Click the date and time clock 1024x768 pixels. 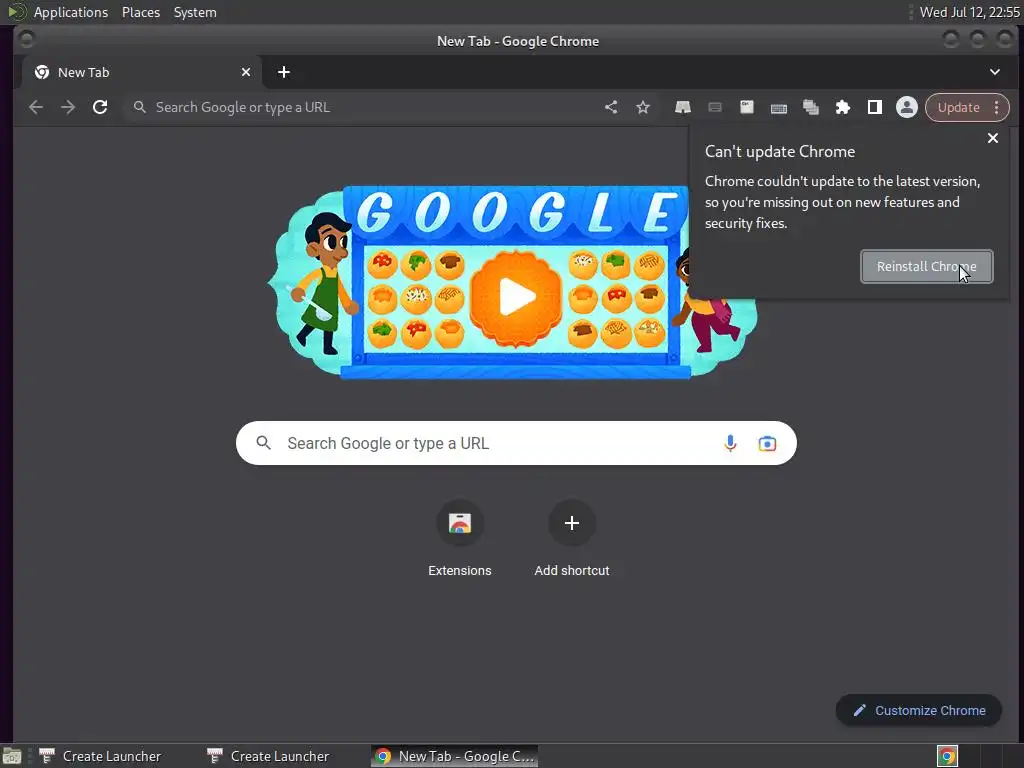click(970, 12)
